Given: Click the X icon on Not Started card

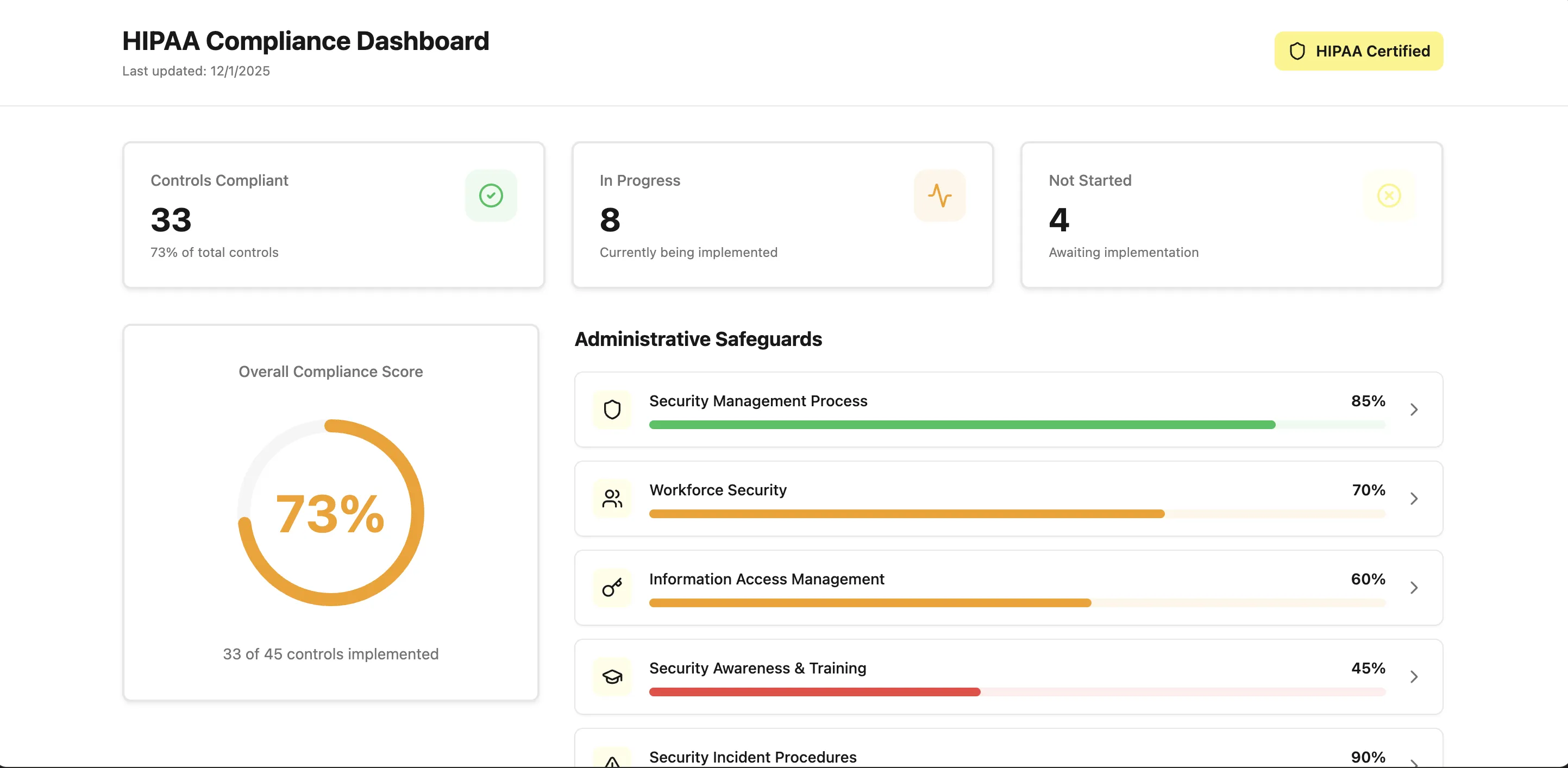Looking at the screenshot, I should tap(1388, 196).
